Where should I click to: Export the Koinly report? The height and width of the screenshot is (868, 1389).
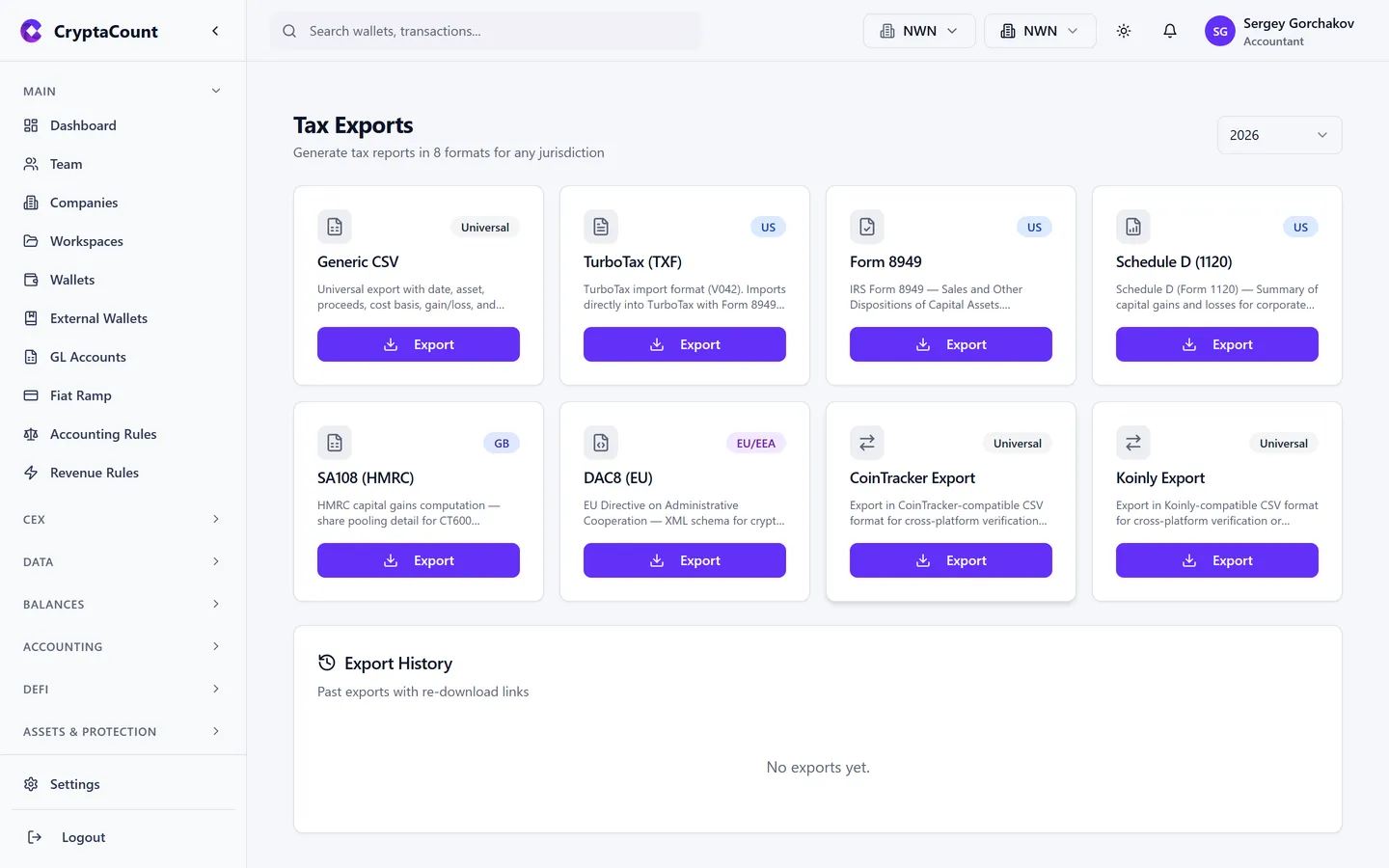point(1217,560)
